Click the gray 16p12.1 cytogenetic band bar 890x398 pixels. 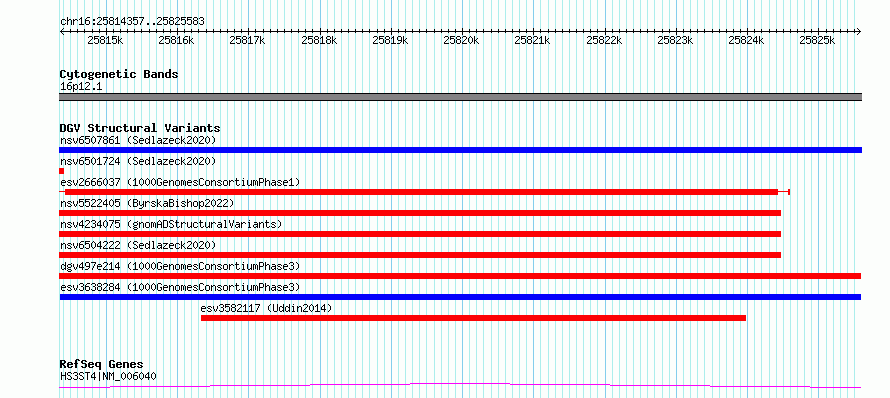pyautogui.click(x=460, y=97)
